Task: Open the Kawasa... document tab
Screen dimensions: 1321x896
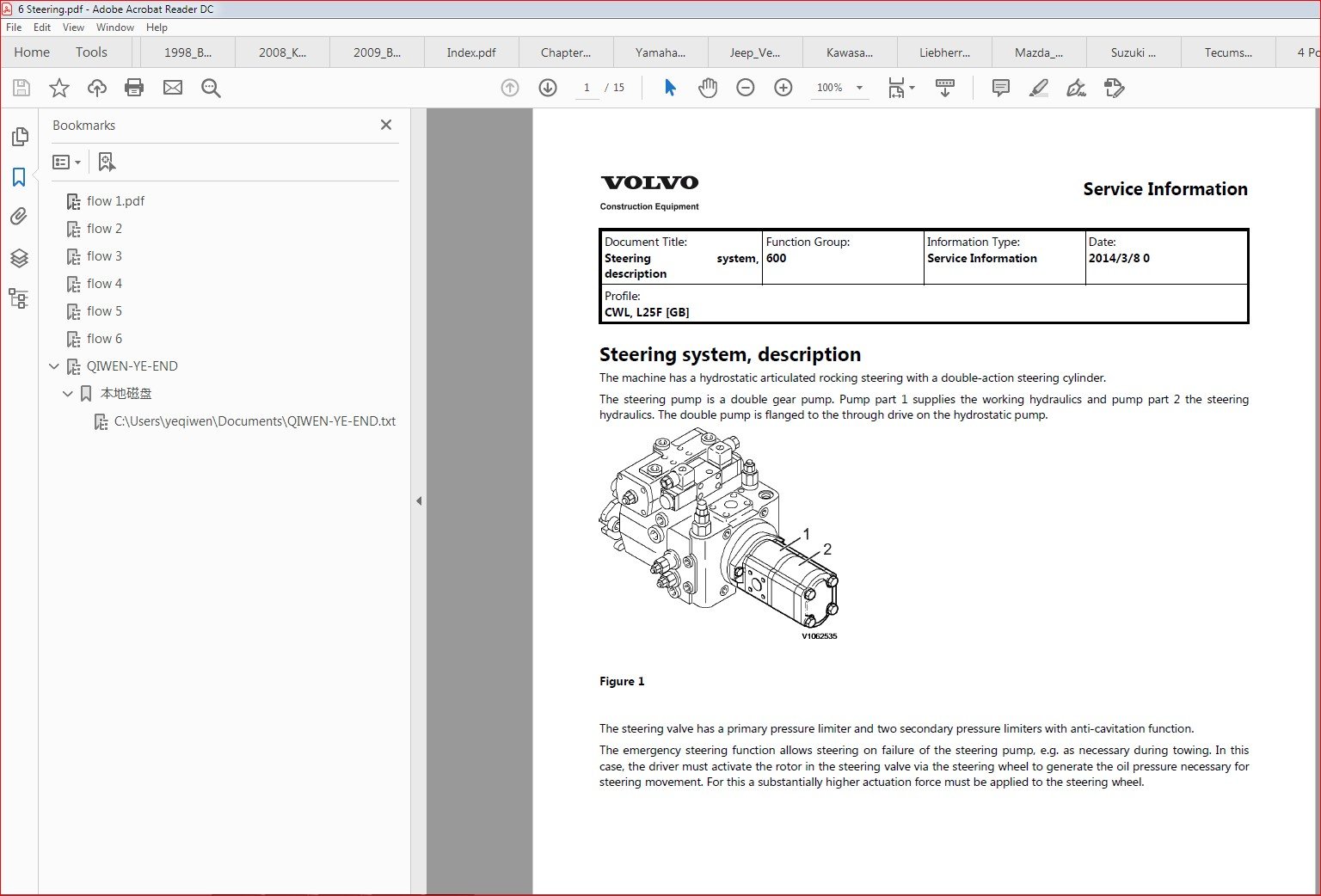Action: 850,52
